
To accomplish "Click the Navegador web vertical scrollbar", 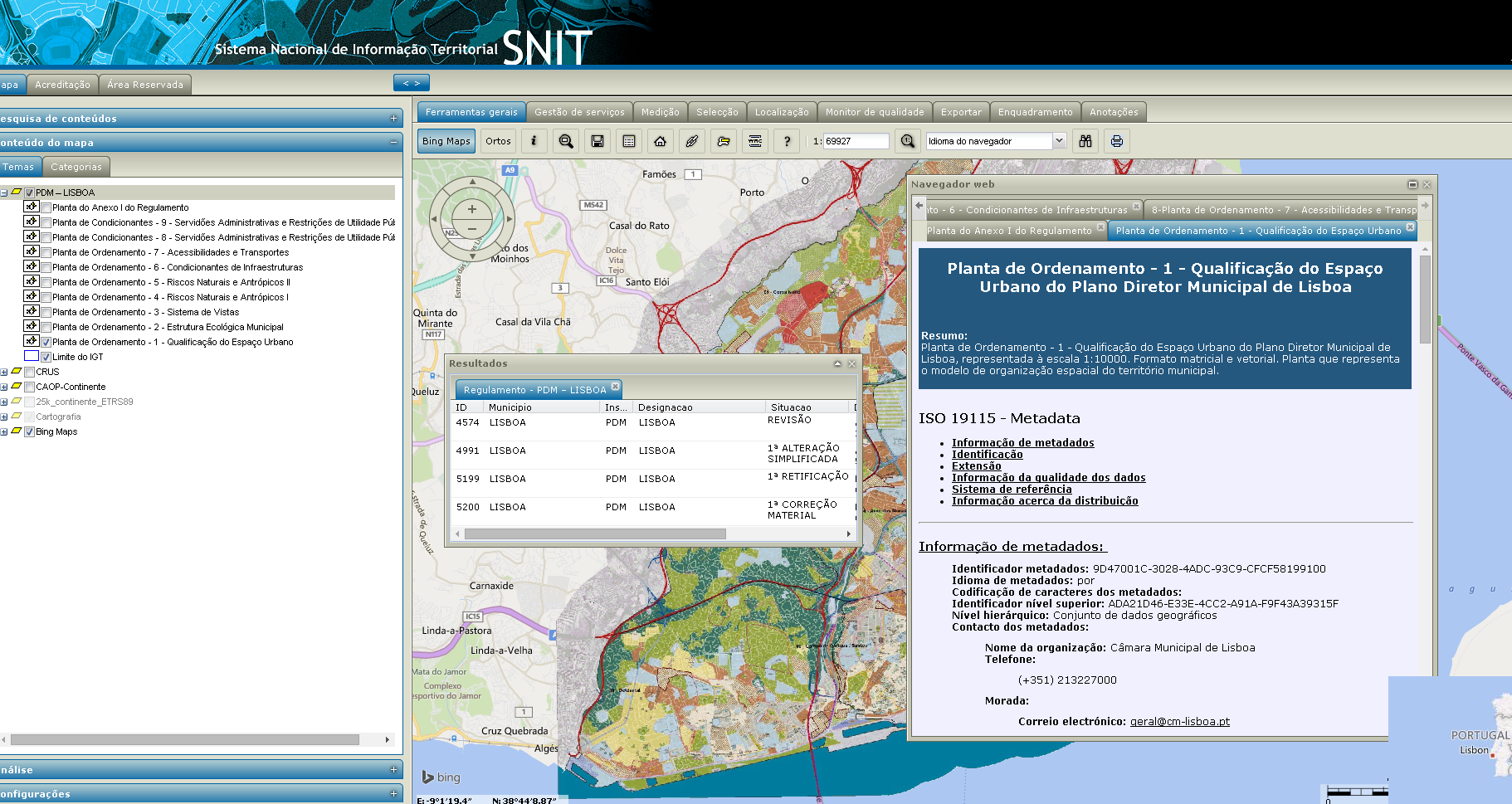I will tap(1425, 300).
